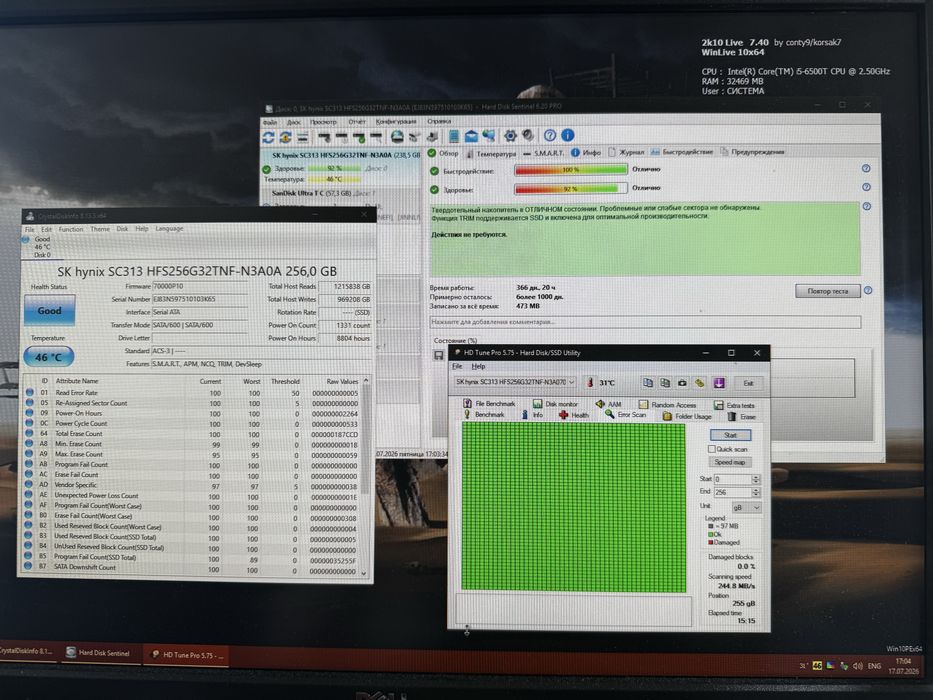Click help icon next to Повтор теста button
Image resolution: width=933 pixels, height=700 pixels.
click(x=868, y=290)
